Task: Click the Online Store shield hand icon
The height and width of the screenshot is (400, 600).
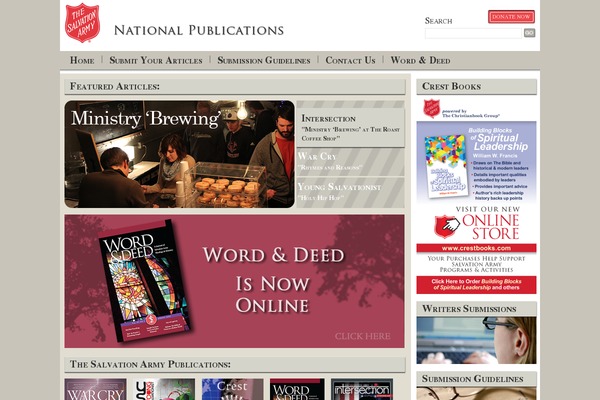Action: pos(447,226)
